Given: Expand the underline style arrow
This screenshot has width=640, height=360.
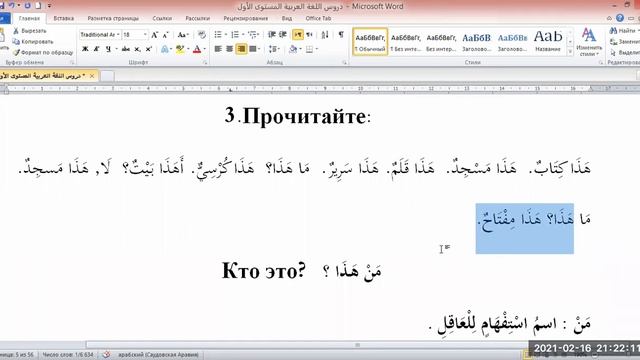Looking at the screenshot, I should coord(116,49).
